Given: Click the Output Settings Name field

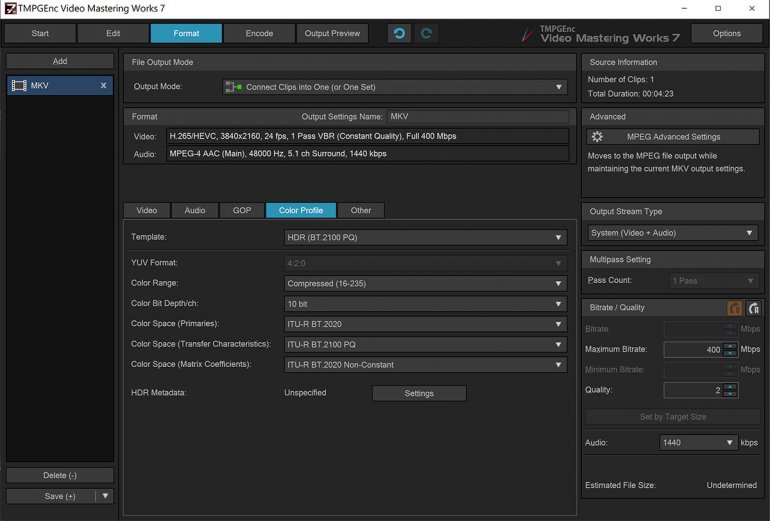Looking at the screenshot, I should click(x=476, y=117).
